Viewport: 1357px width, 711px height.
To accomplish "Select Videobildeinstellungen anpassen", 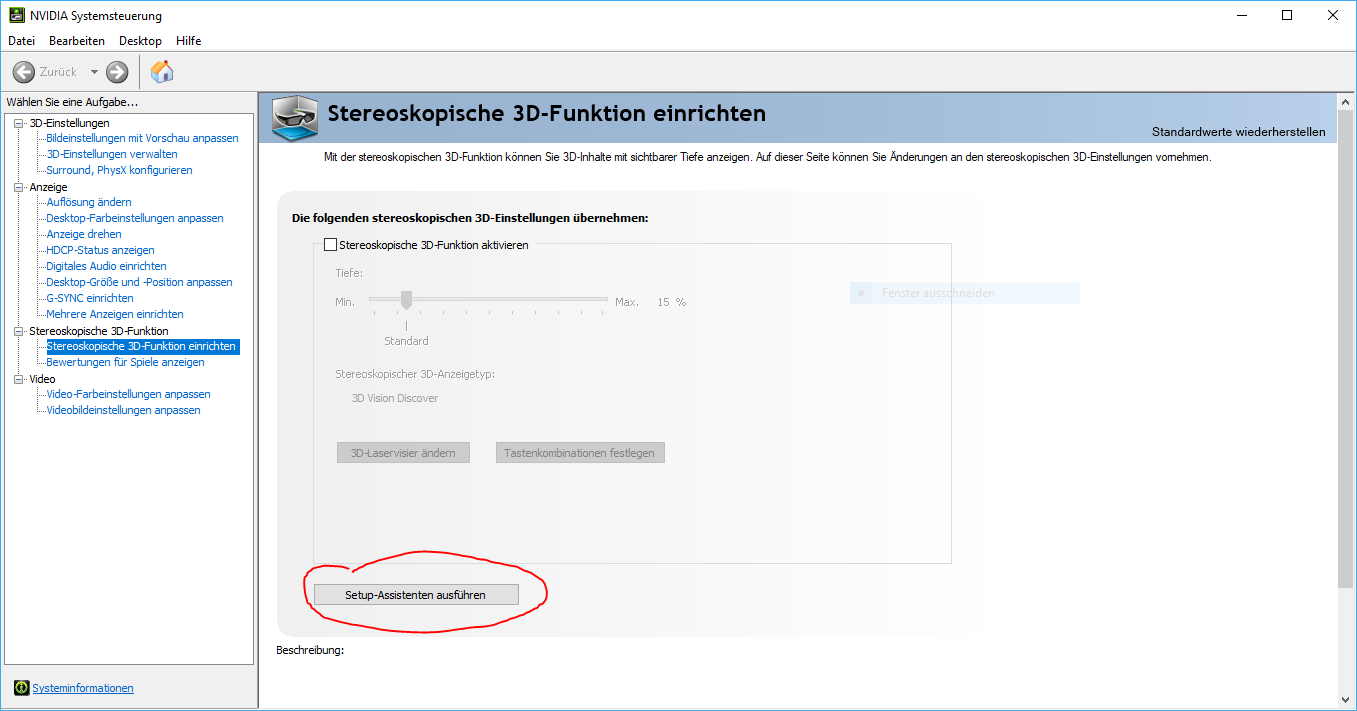I will (x=124, y=410).
